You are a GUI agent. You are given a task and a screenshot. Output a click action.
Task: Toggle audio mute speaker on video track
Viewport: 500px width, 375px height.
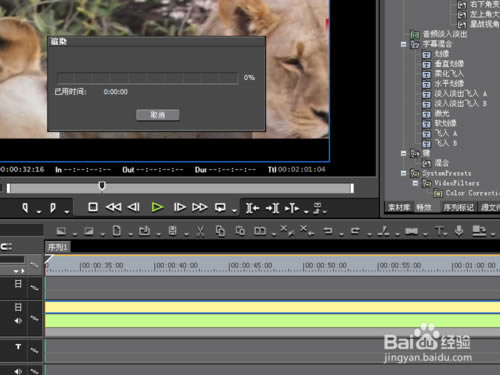coord(18,321)
